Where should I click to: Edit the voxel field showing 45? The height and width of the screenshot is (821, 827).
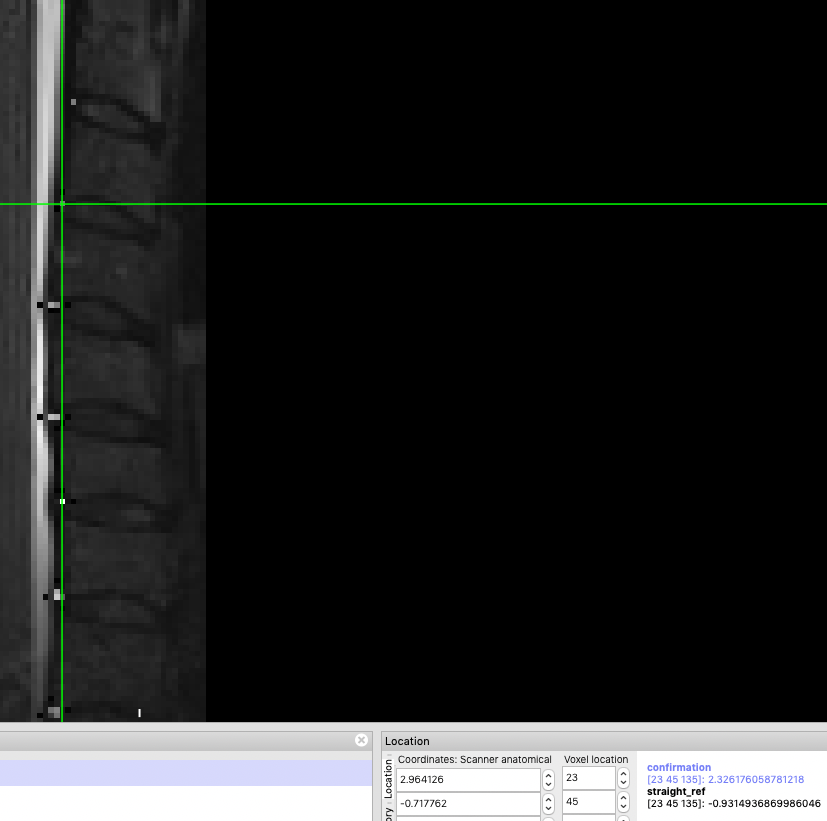coord(590,803)
